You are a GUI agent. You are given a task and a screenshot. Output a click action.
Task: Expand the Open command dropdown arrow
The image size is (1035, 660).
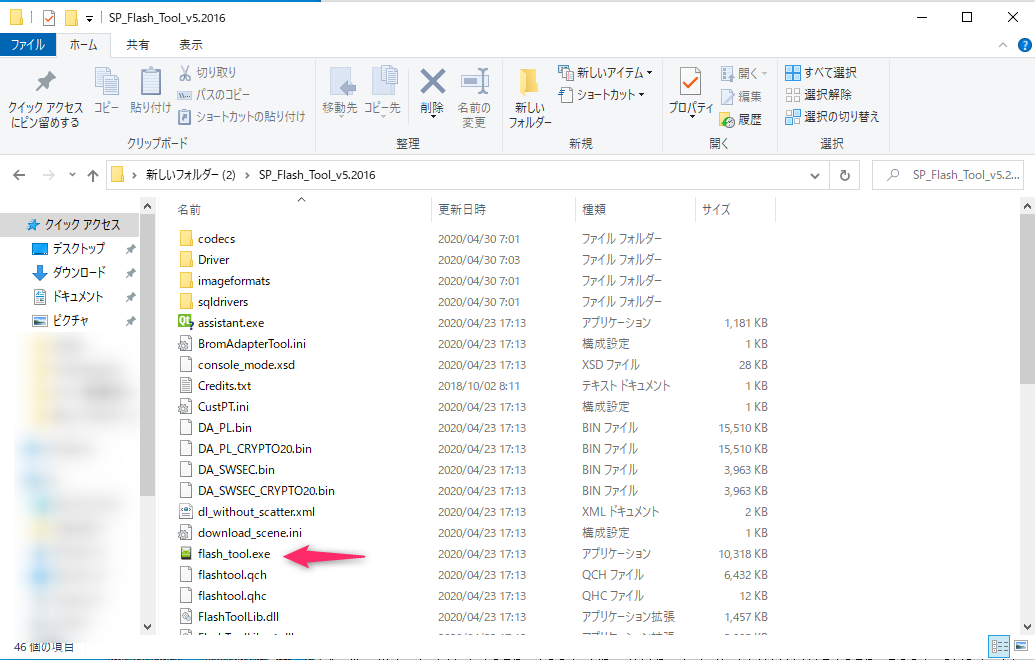coord(764,73)
